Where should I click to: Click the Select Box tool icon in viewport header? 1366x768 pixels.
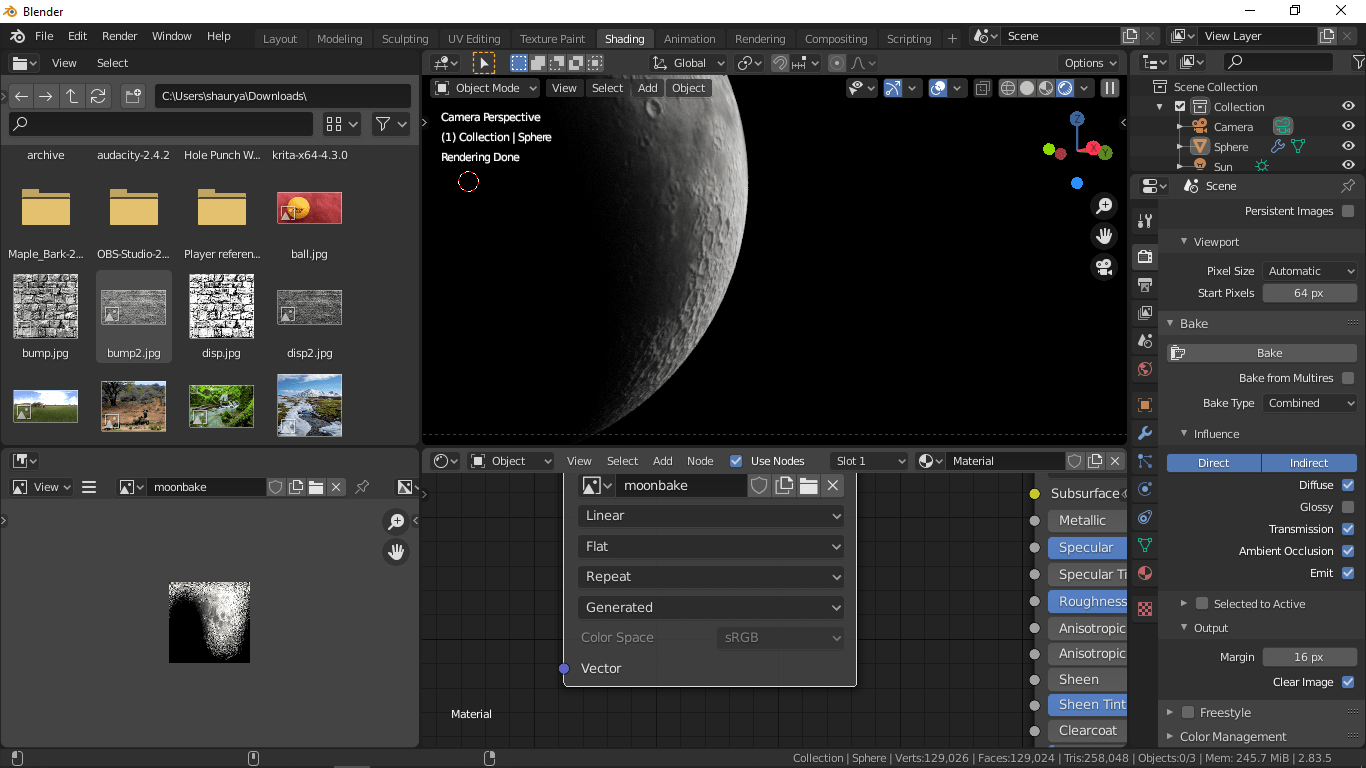point(483,63)
